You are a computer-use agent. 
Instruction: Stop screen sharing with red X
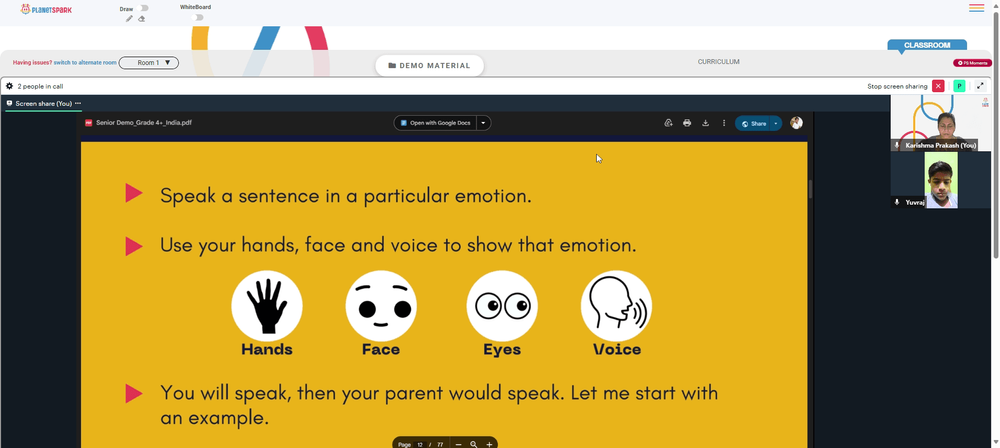pyautogui.click(x=938, y=86)
